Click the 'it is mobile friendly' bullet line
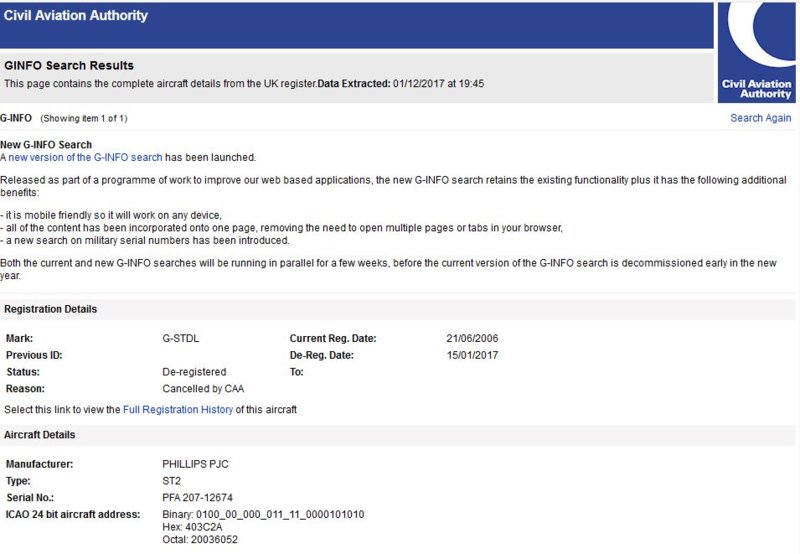This screenshot has width=800, height=554. [111, 215]
